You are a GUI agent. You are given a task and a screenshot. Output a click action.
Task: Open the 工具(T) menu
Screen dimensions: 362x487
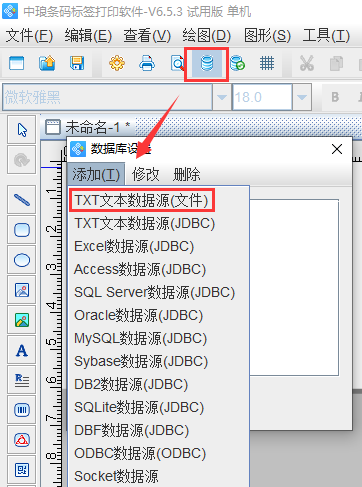coord(326,35)
